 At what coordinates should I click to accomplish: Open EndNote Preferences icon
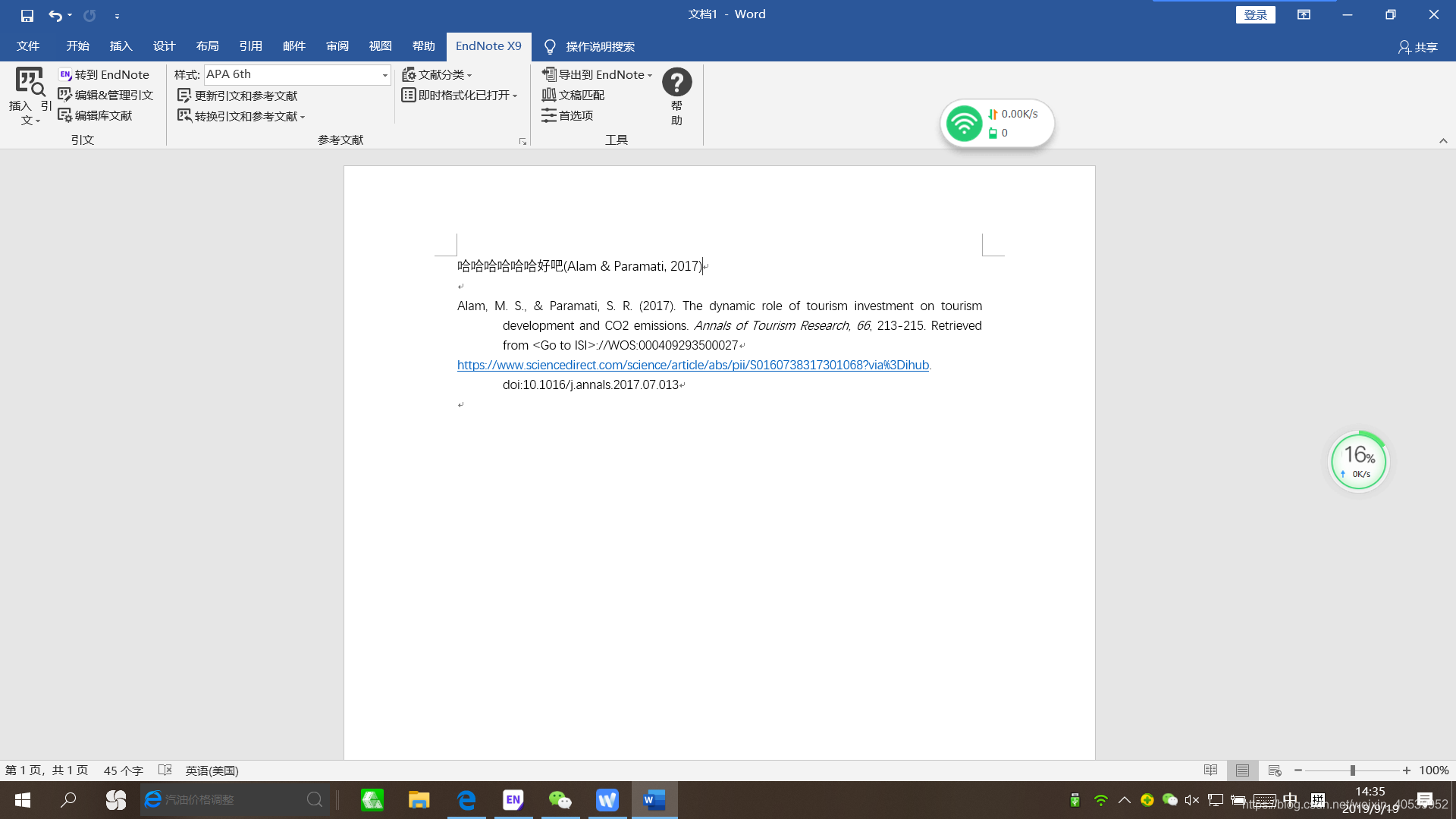[549, 115]
